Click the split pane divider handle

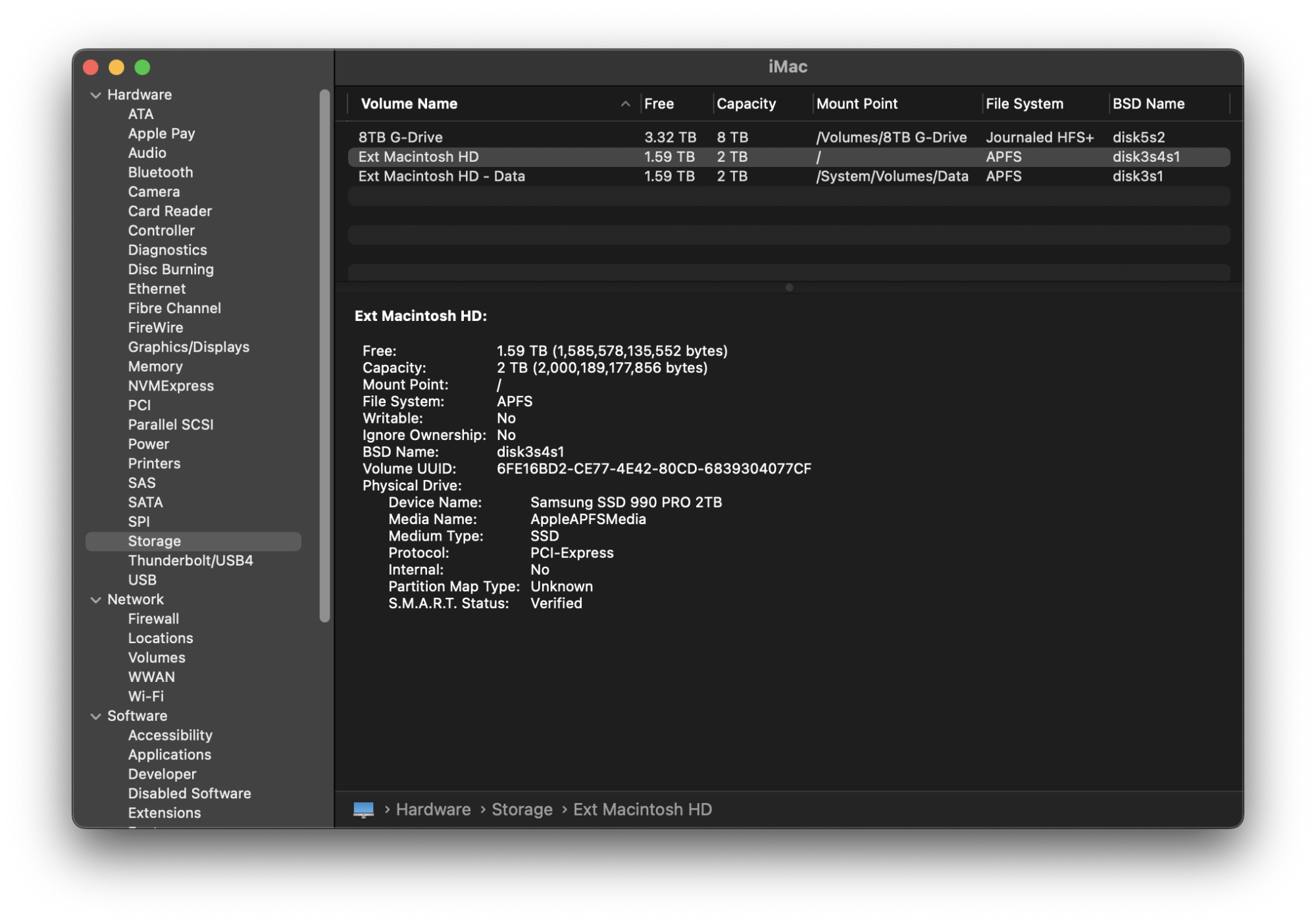click(x=789, y=287)
